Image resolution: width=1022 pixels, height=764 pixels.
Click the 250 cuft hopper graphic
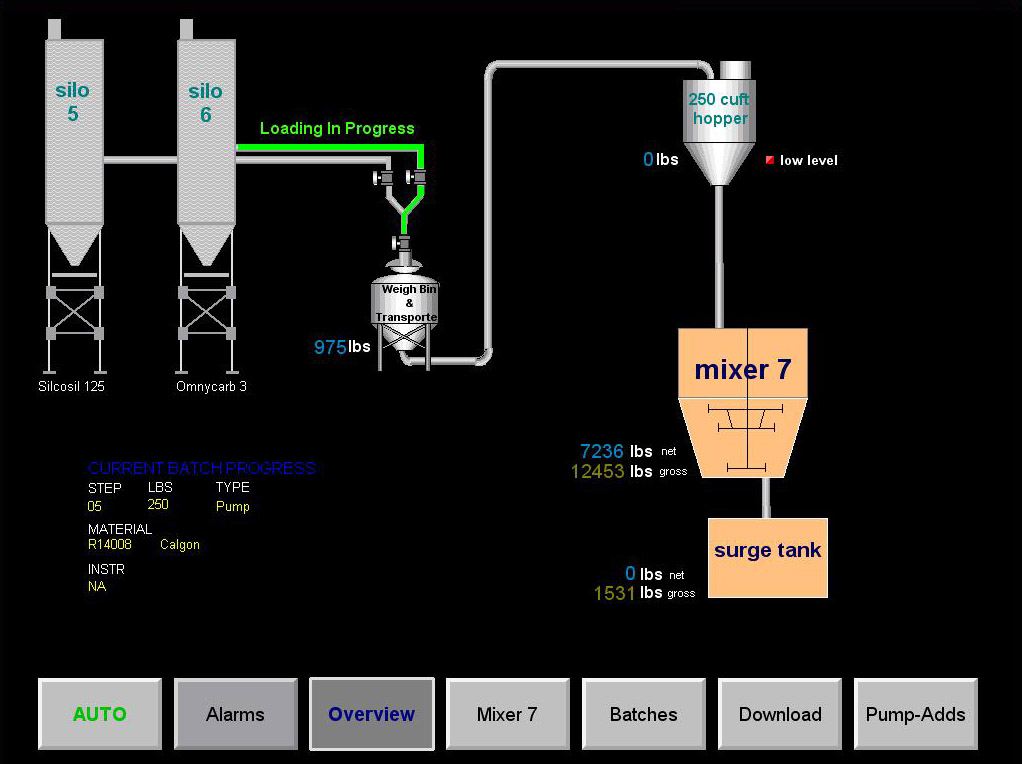click(x=719, y=123)
